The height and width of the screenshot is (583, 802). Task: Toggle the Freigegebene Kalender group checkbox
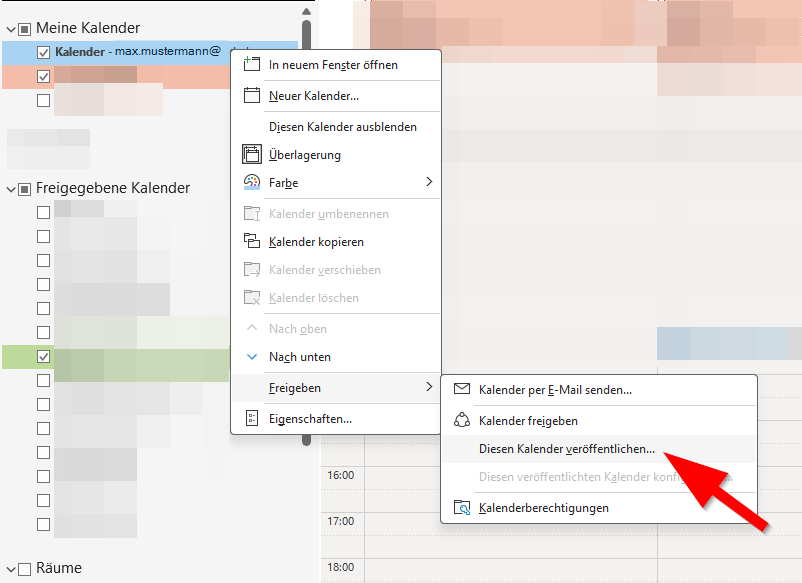click(x=24, y=188)
